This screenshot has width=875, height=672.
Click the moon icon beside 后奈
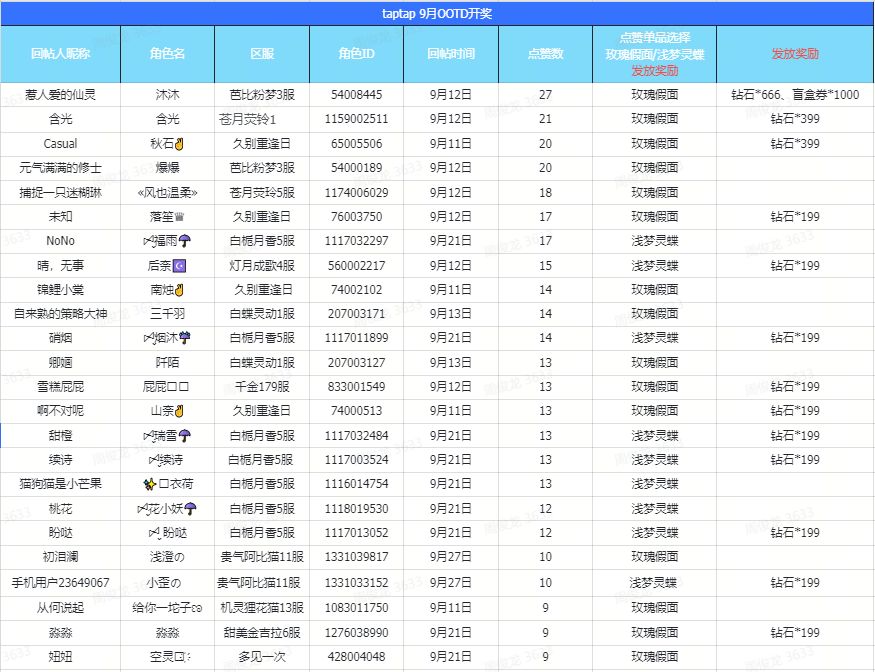[179, 266]
